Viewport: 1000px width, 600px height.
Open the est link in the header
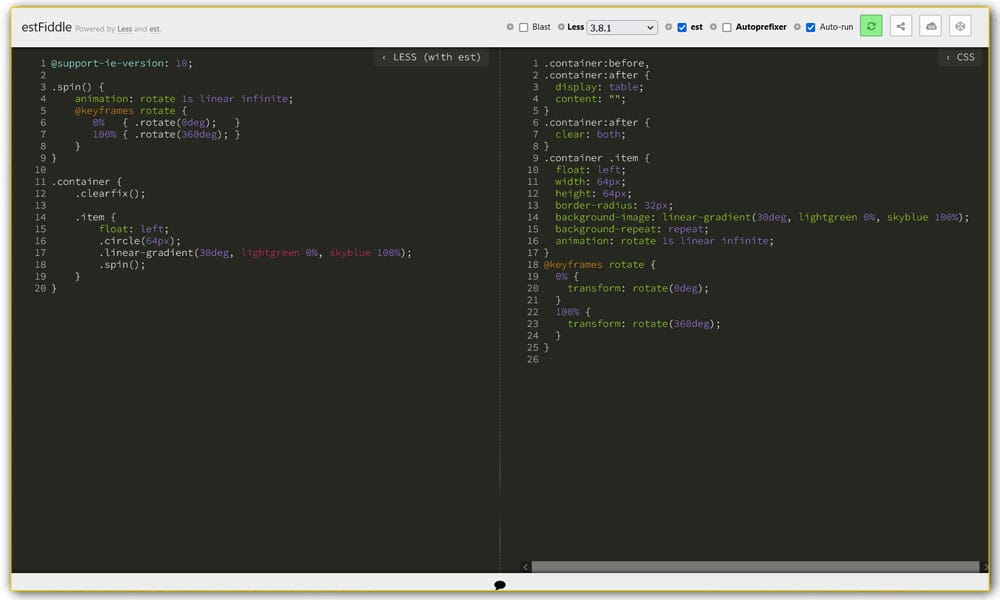tap(154, 28)
